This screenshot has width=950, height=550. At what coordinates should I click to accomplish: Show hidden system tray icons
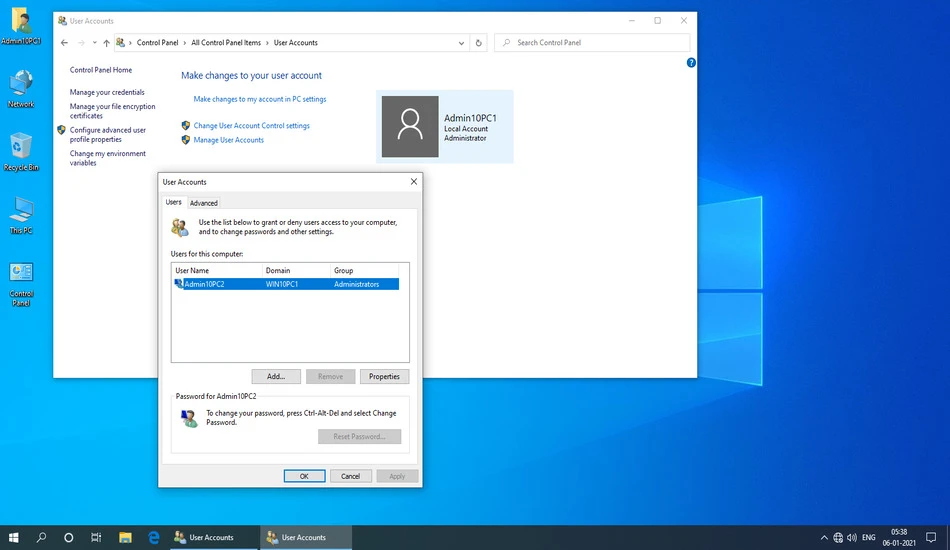824,537
